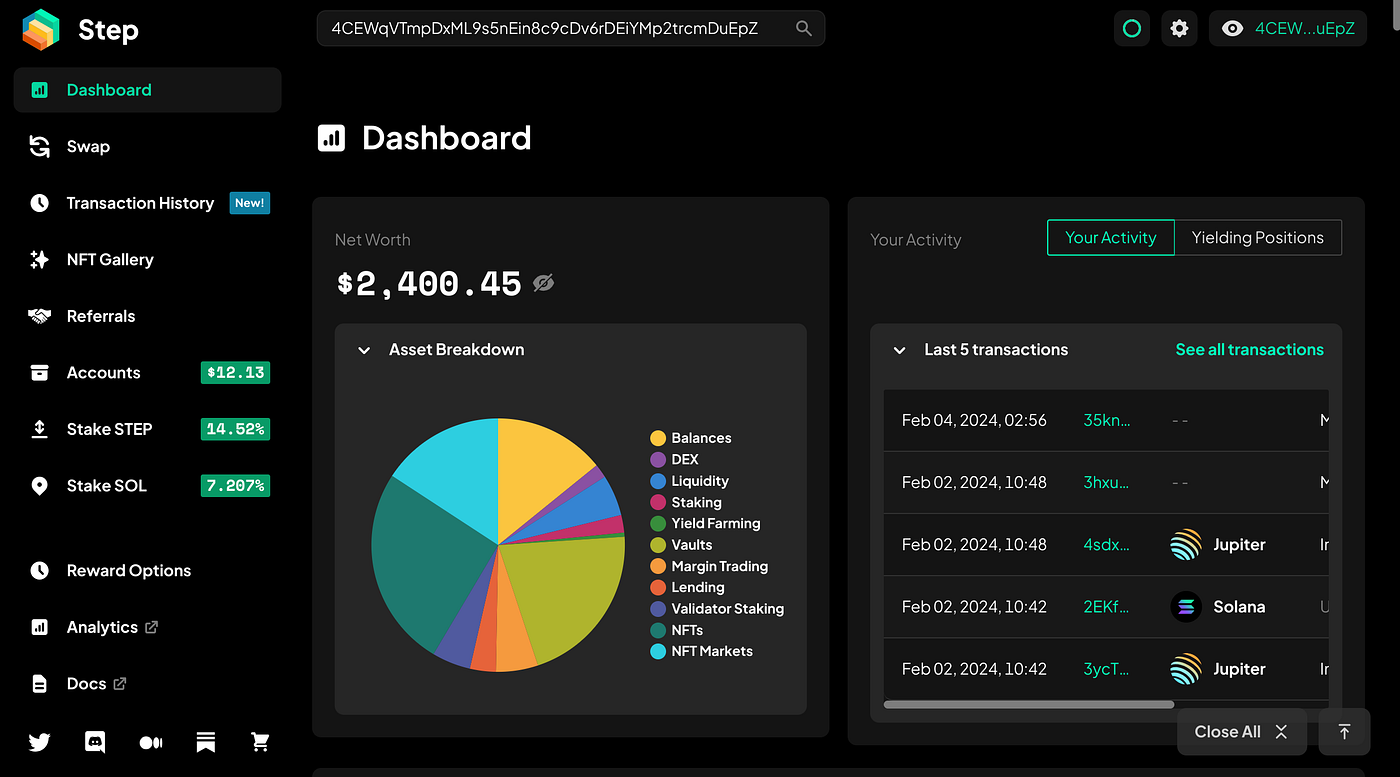Open transaction hash 4sdx...
This screenshot has height=777, width=1400.
coord(1107,545)
